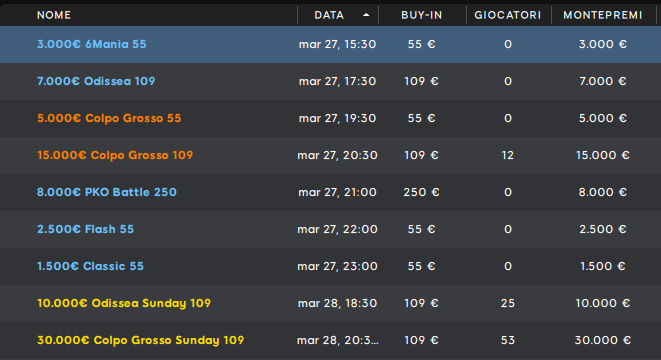Select 5.000€ Colpo Grosso 55 row
Image resolution: width=661 pixels, height=360 pixels.
point(330,118)
